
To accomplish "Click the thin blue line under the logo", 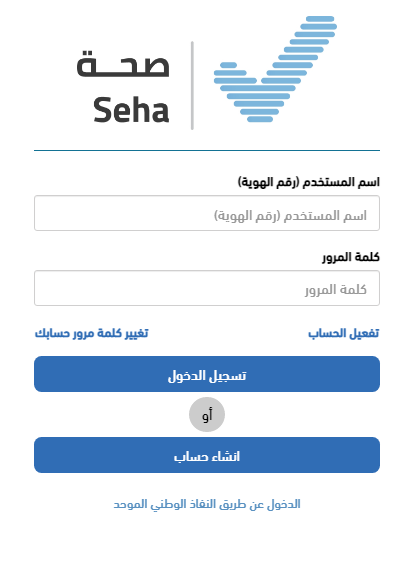I will tap(207, 150).
